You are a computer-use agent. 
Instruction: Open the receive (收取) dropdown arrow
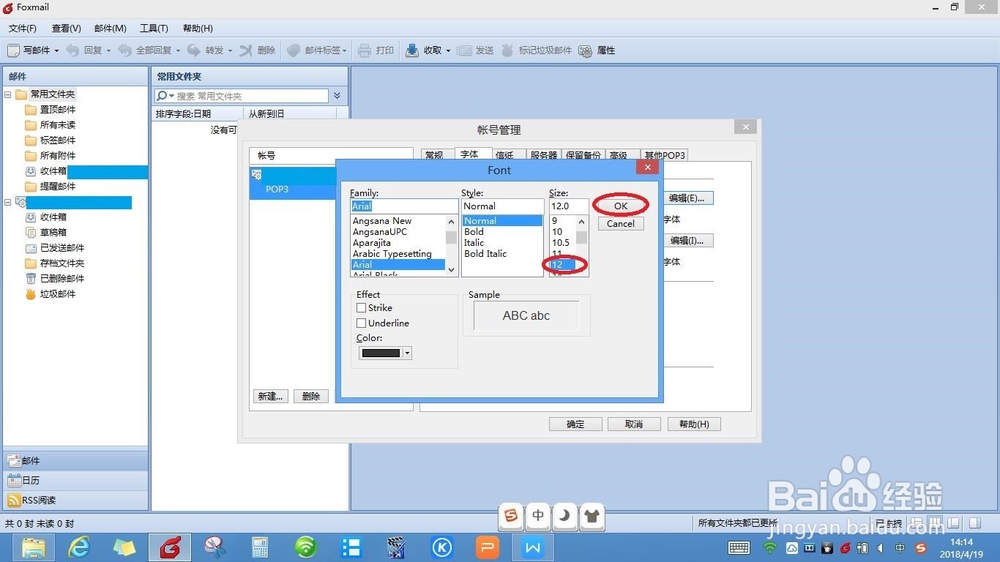(448, 50)
